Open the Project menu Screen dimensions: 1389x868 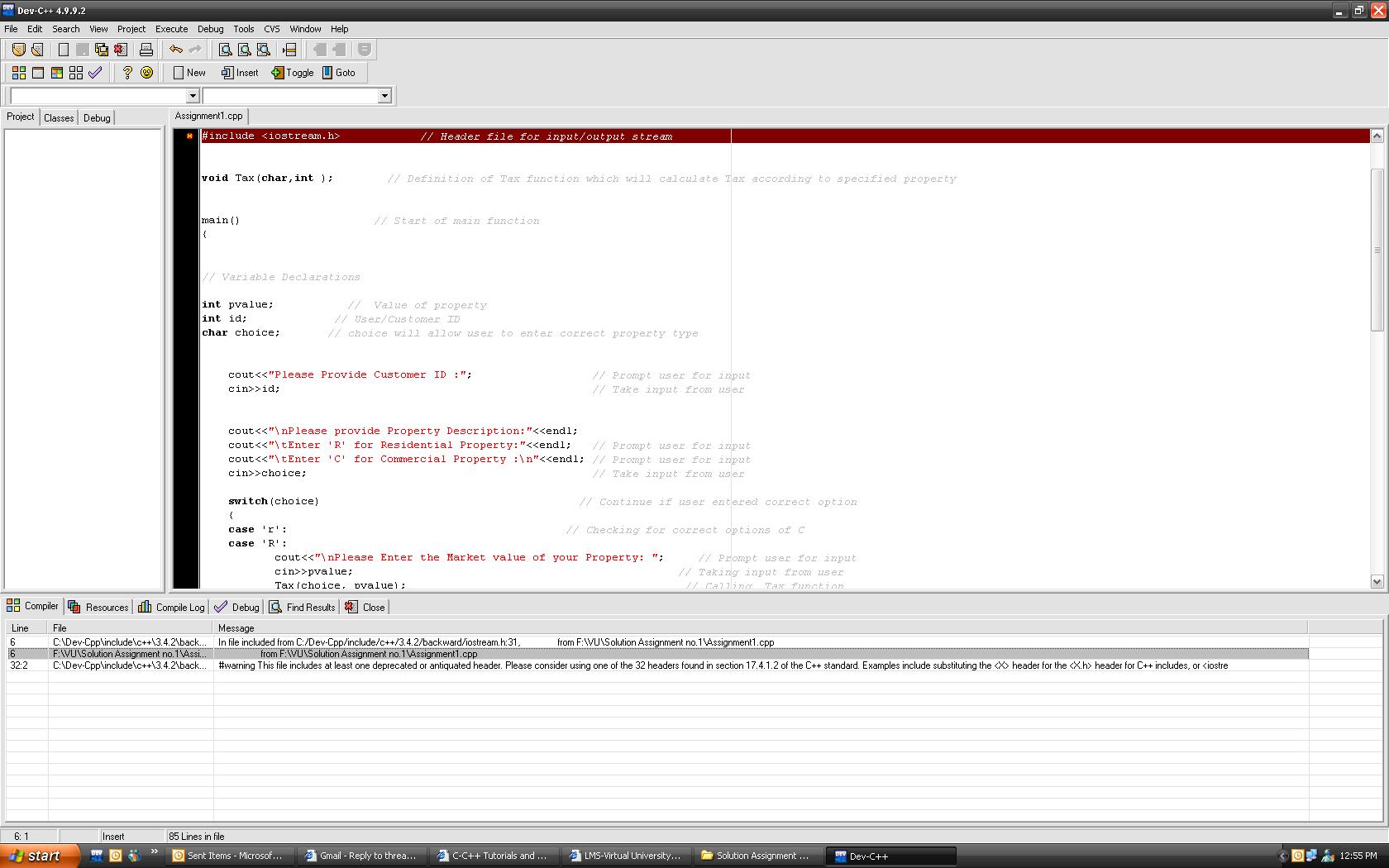(x=131, y=29)
